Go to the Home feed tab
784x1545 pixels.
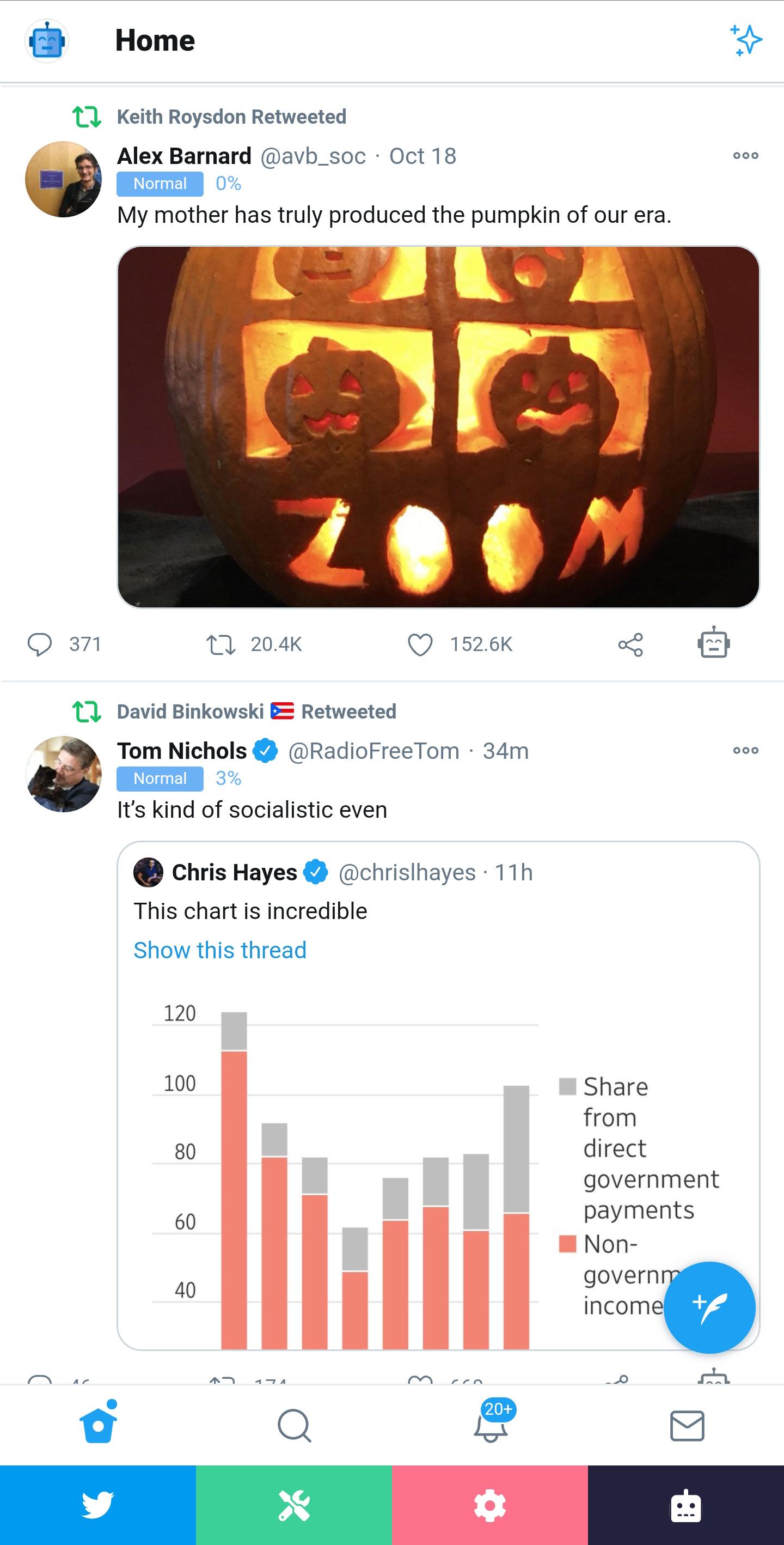99,1425
